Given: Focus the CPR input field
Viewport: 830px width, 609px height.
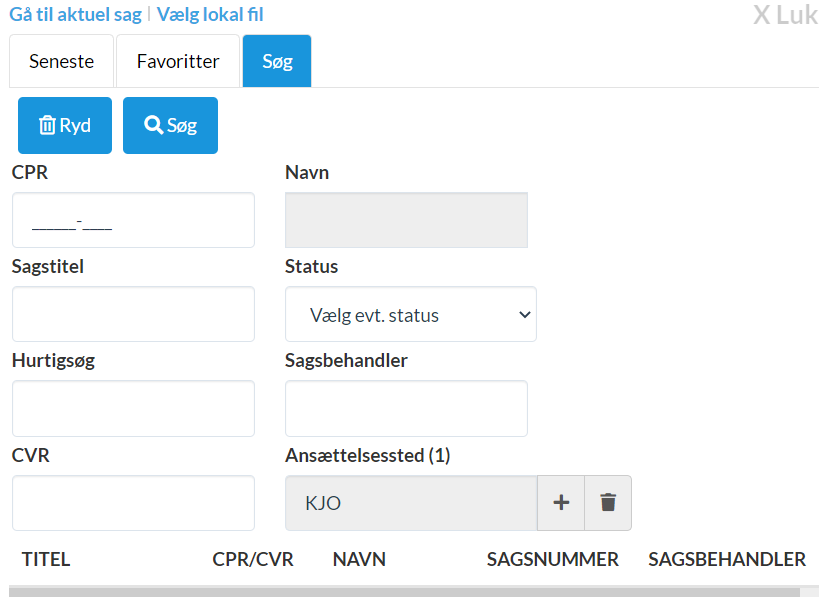Looking at the screenshot, I should pos(133,221).
